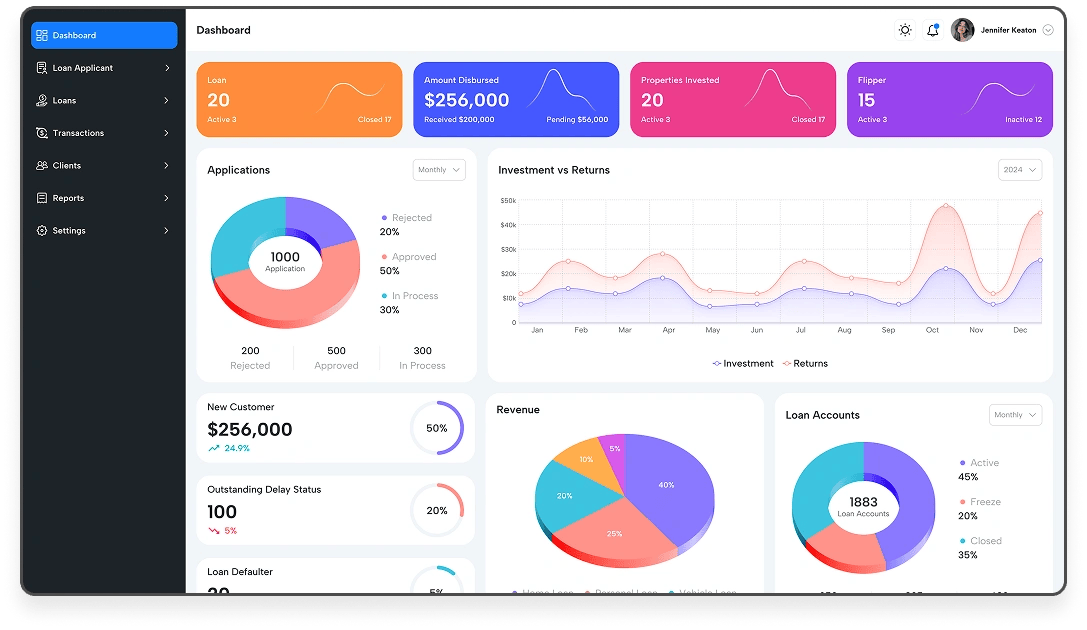The height and width of the screenshot is (630, 1087).
Task: Click the 1000 Application donut center
Action: tap(285, 261)
